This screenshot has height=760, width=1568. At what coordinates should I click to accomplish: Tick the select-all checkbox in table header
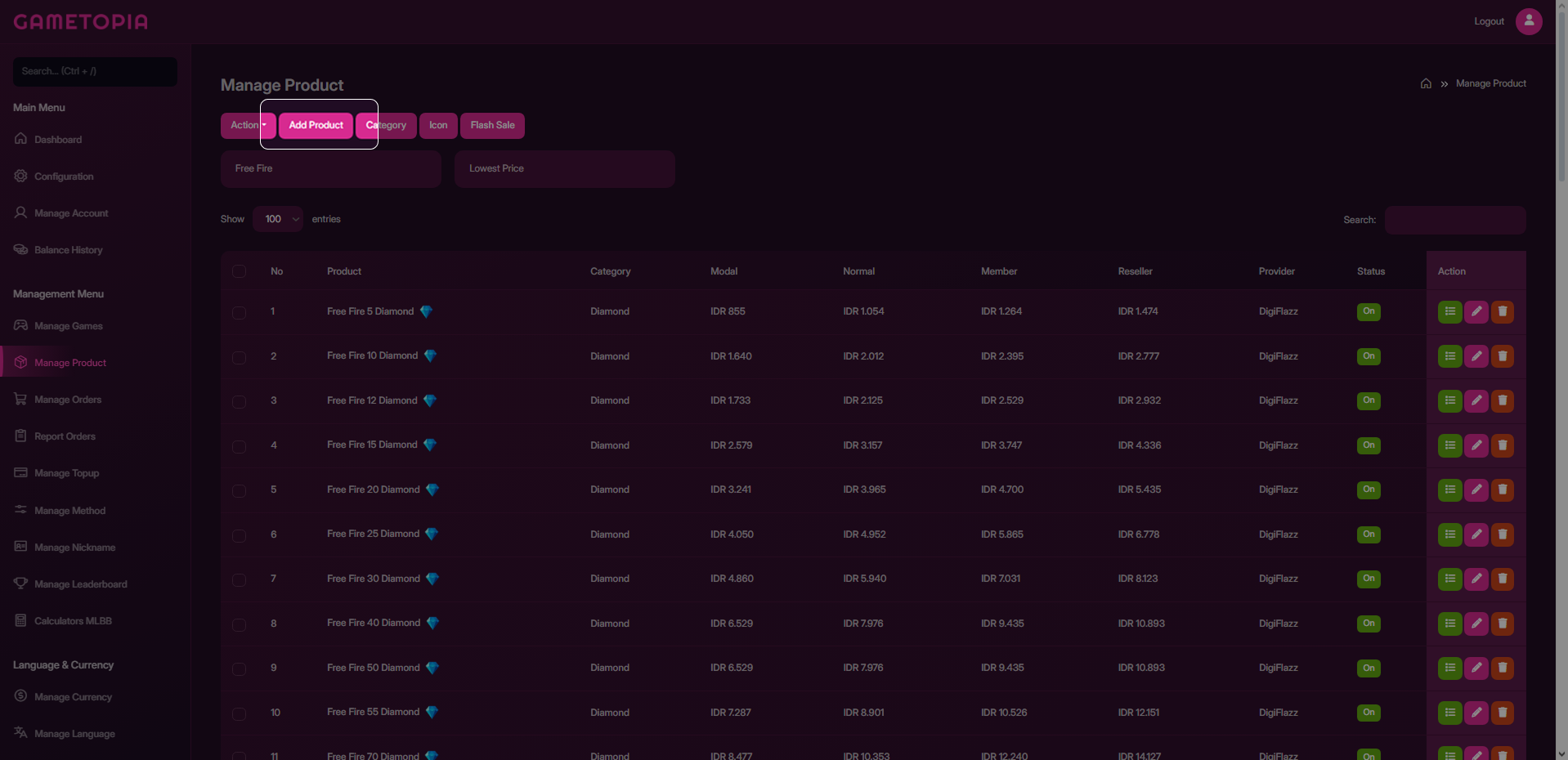239,271
